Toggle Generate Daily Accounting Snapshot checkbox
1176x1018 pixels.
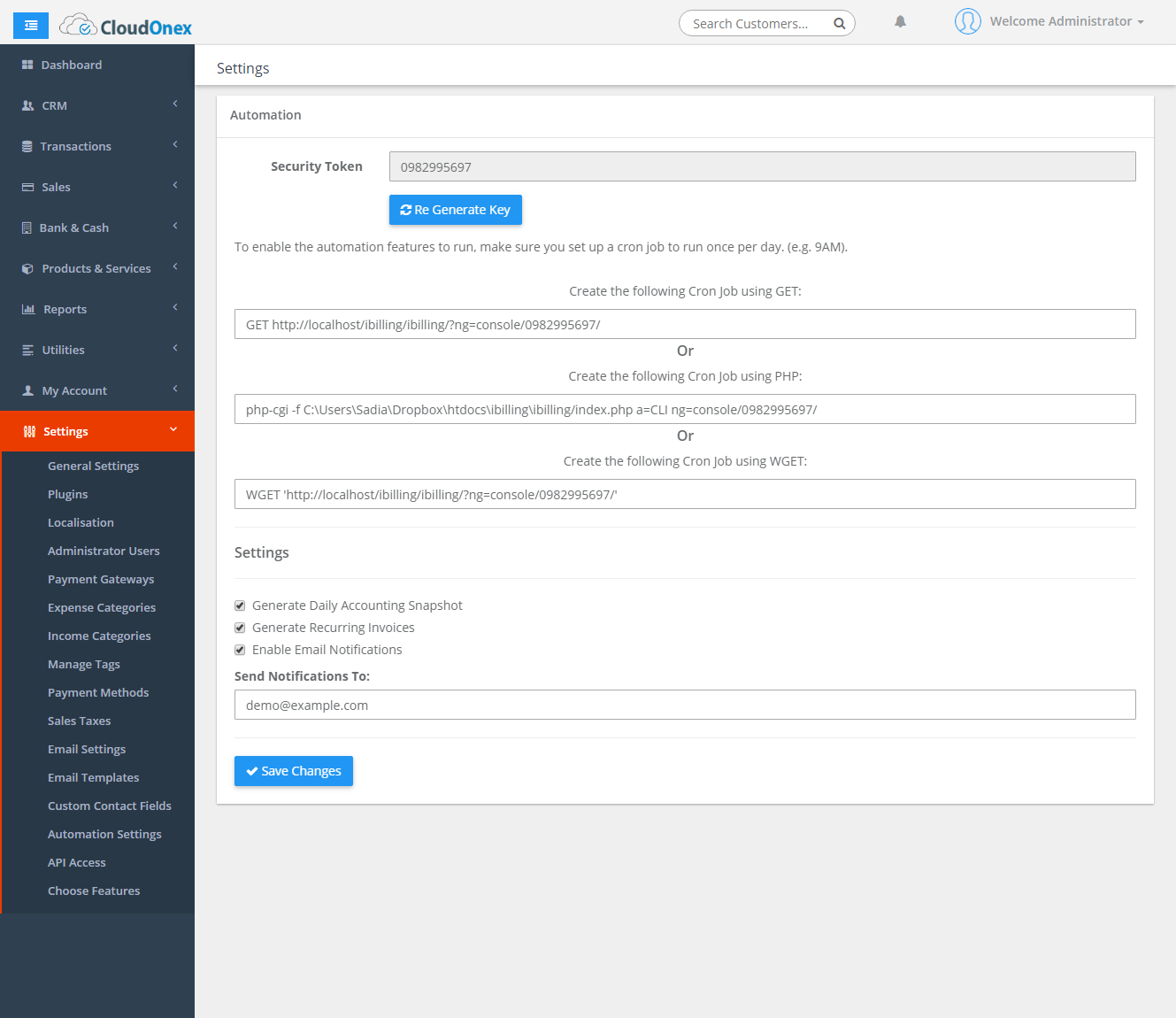point(240,605)
